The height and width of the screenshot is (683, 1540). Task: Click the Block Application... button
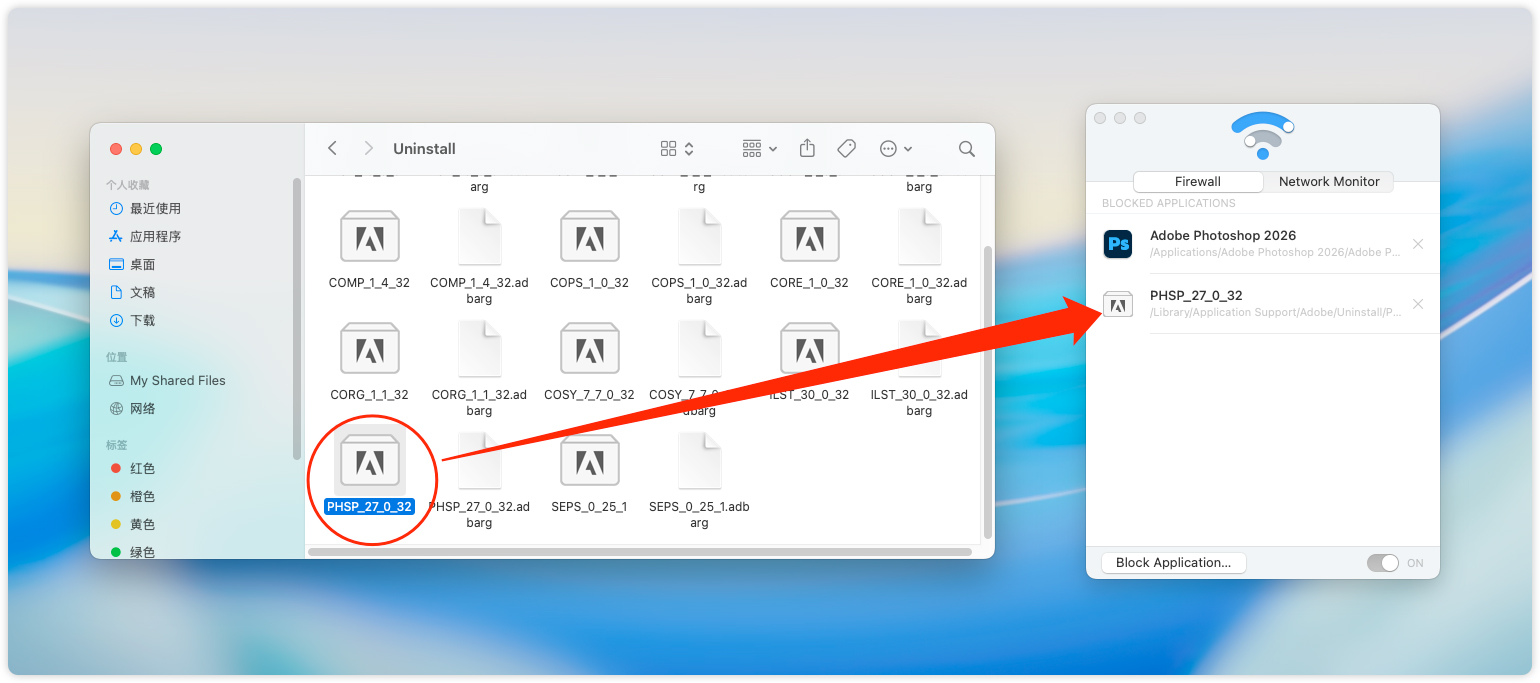pos(1173,562)
